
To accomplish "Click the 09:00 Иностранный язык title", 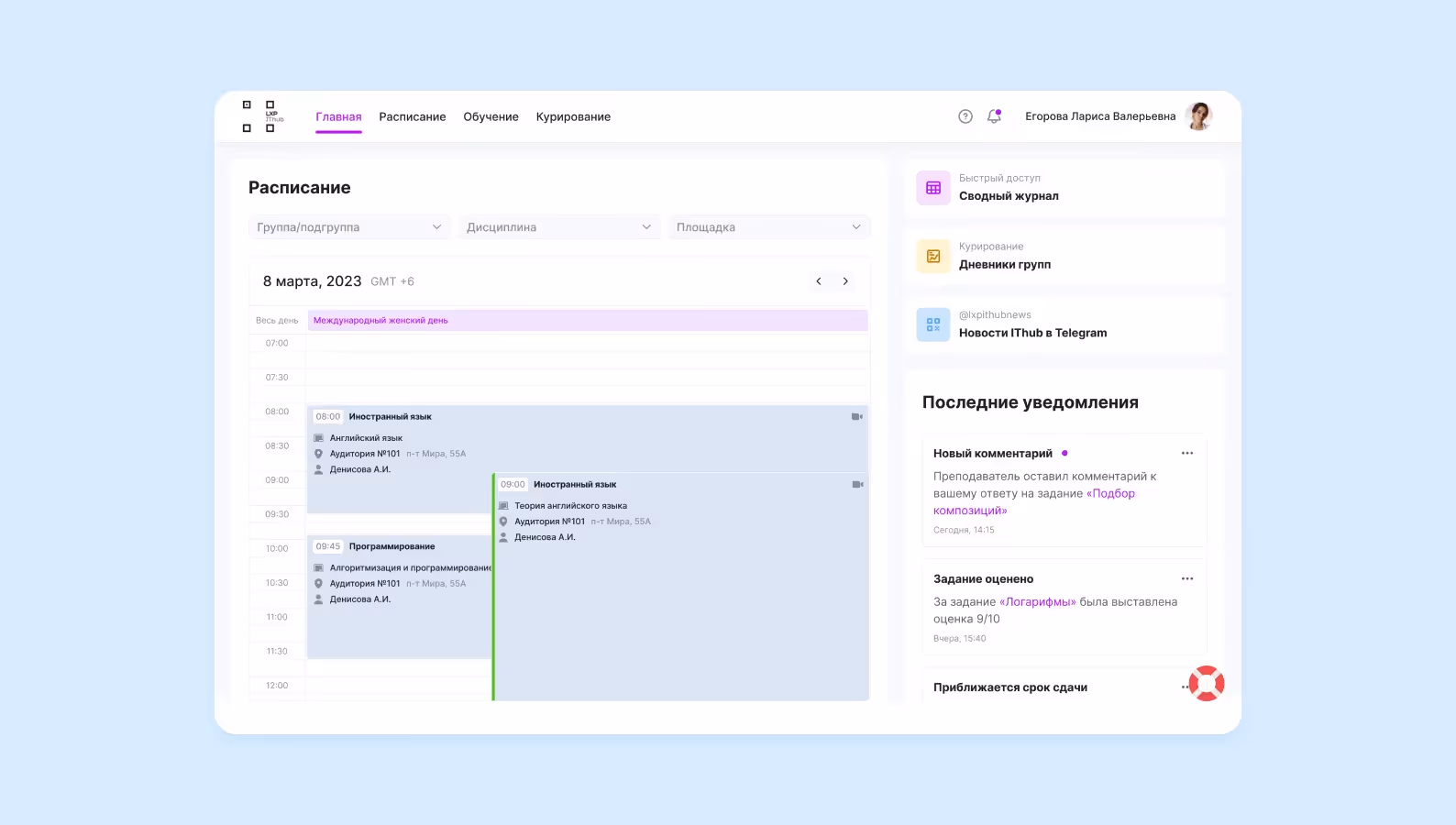I will (575, 484).
